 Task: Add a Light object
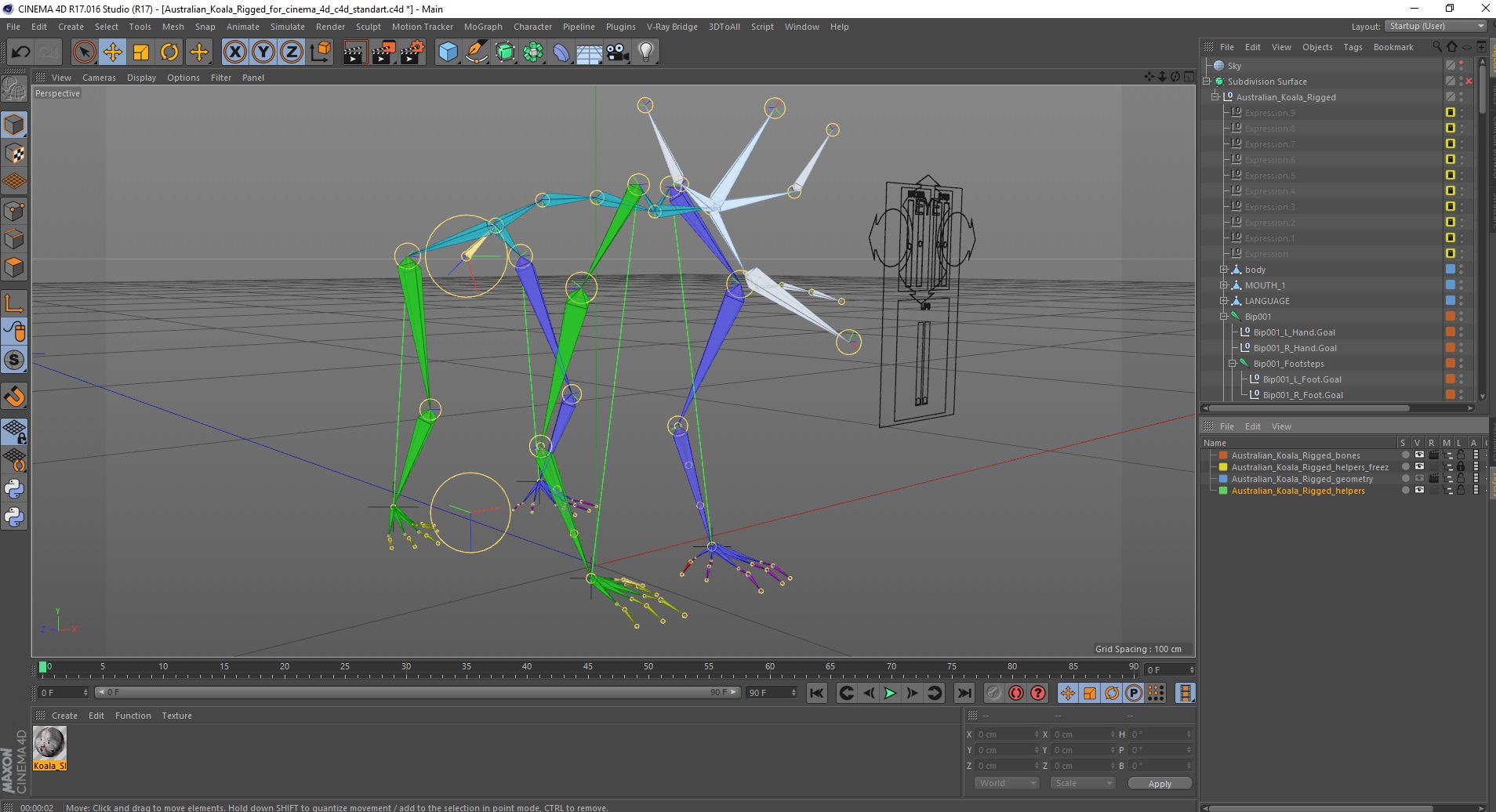tap(645, 53)
